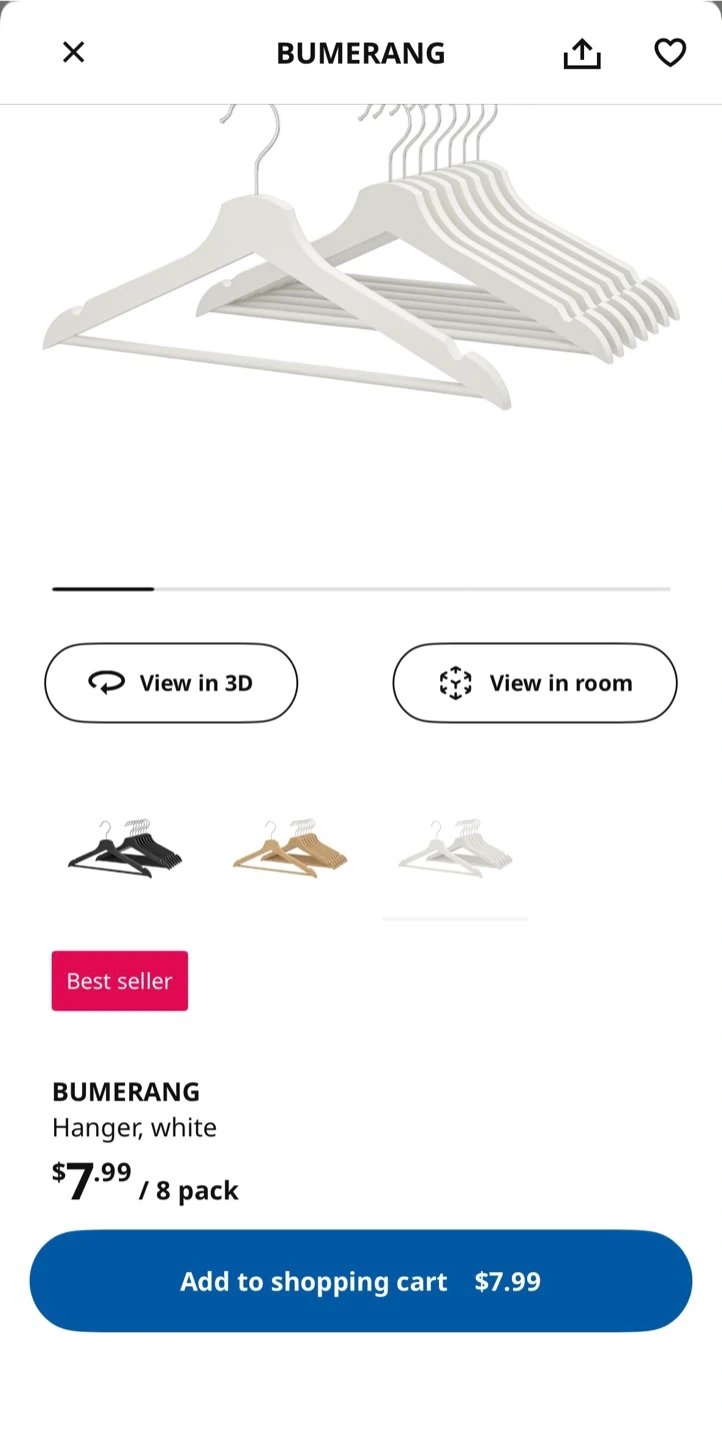
Task: Add product to favorites with heart icon
Action: (670, 52)
